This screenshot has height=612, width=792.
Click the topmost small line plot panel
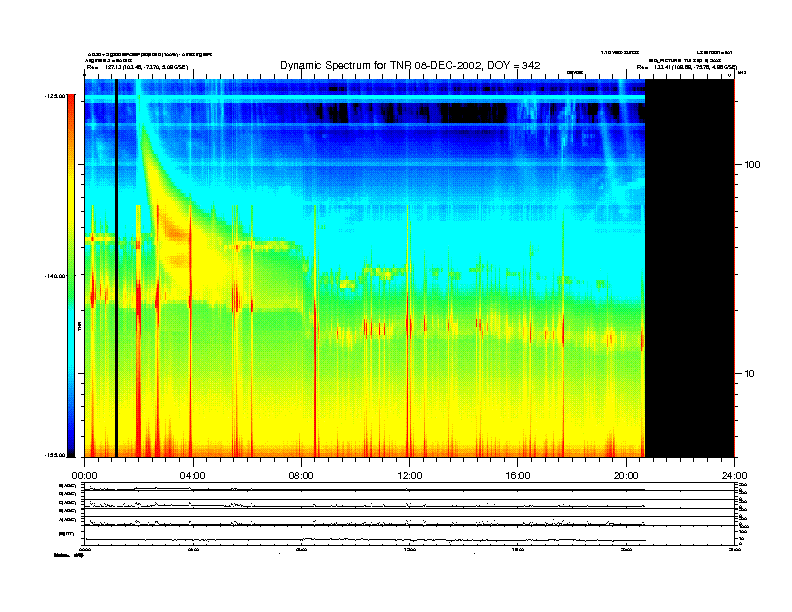coord(409,487)
